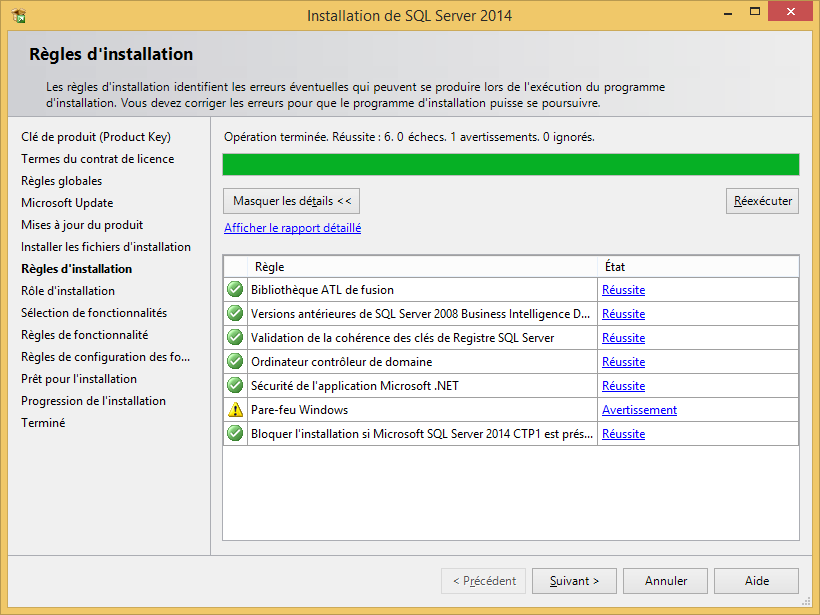The height and width of the screenshot is (615, 820).
Task: Open Réussite link for Sécurité de l'application Microsoft .NET
Action: [623, 386]
